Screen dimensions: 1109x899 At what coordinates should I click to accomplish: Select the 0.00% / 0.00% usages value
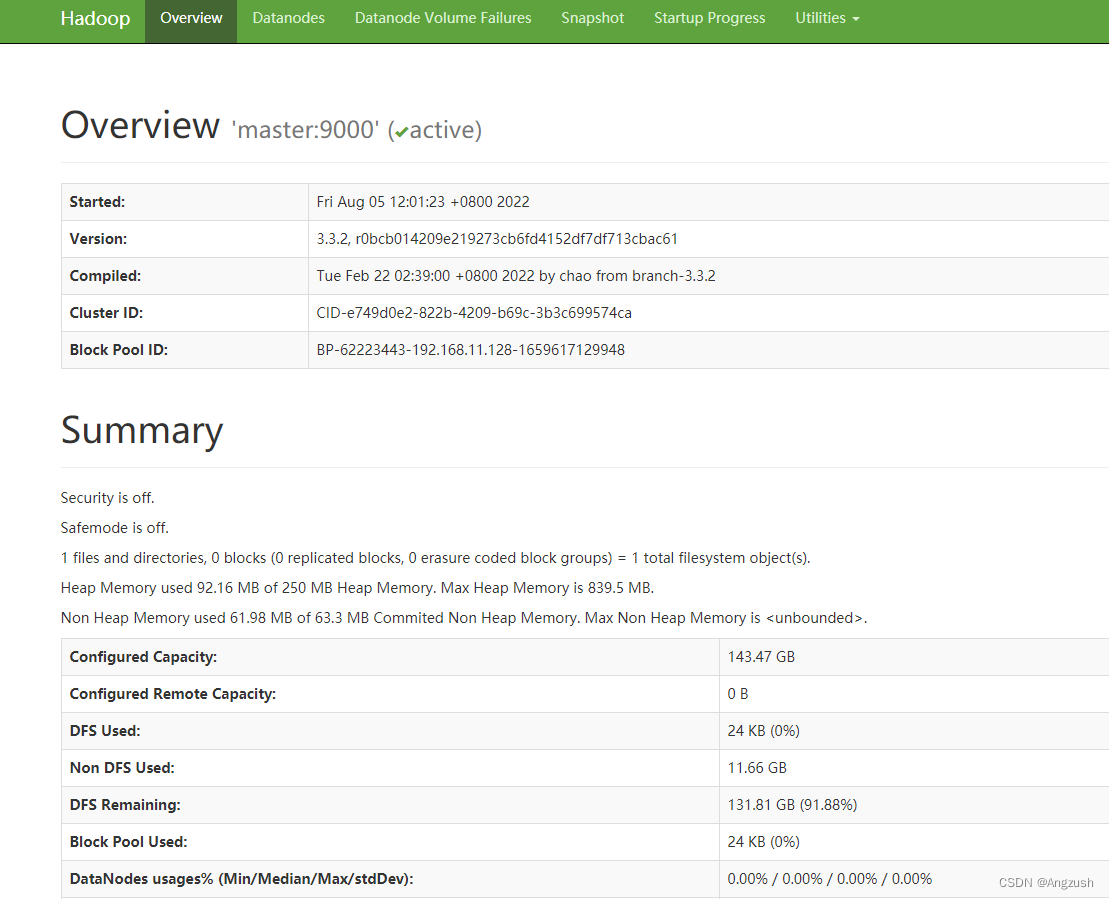coord(830,879)
